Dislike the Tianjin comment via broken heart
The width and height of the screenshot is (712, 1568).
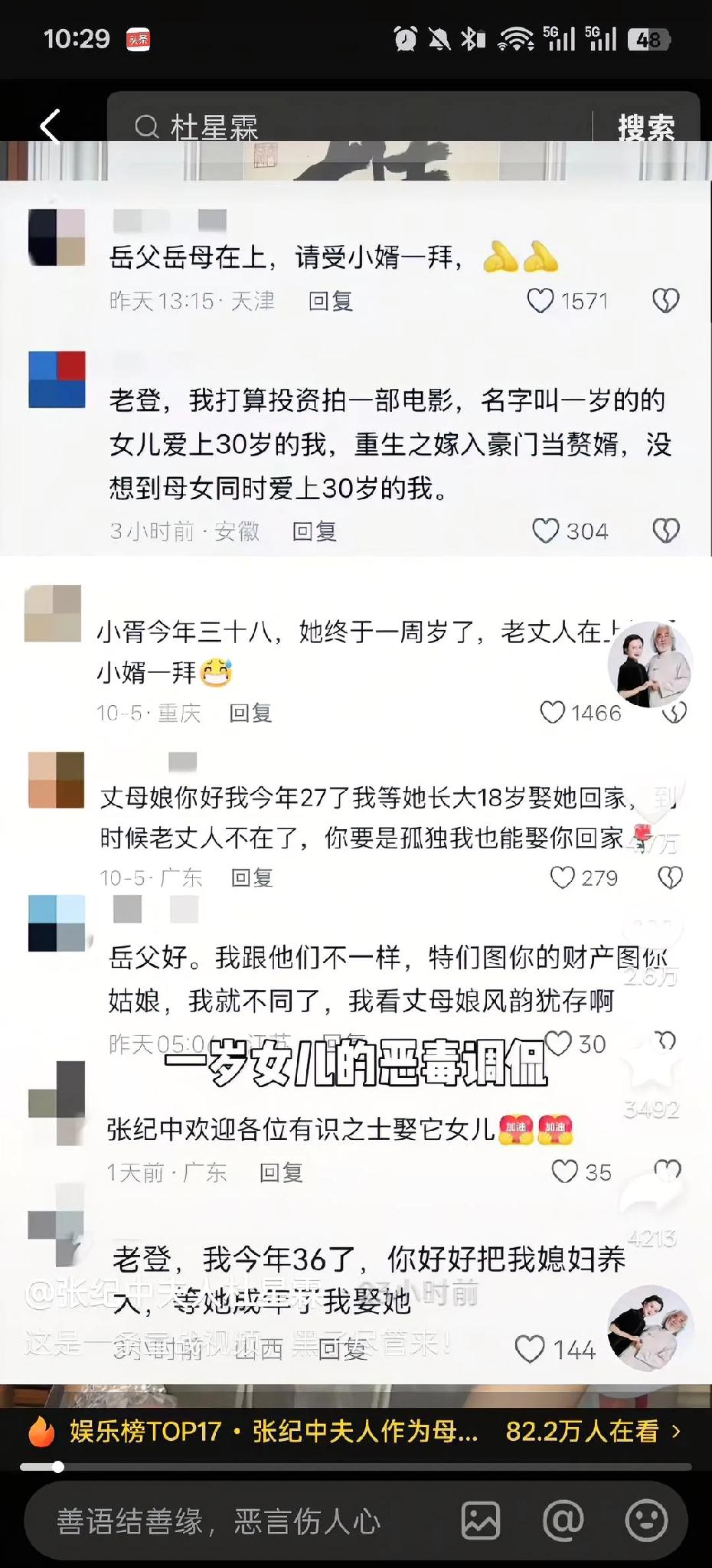[x=666, y=301]
